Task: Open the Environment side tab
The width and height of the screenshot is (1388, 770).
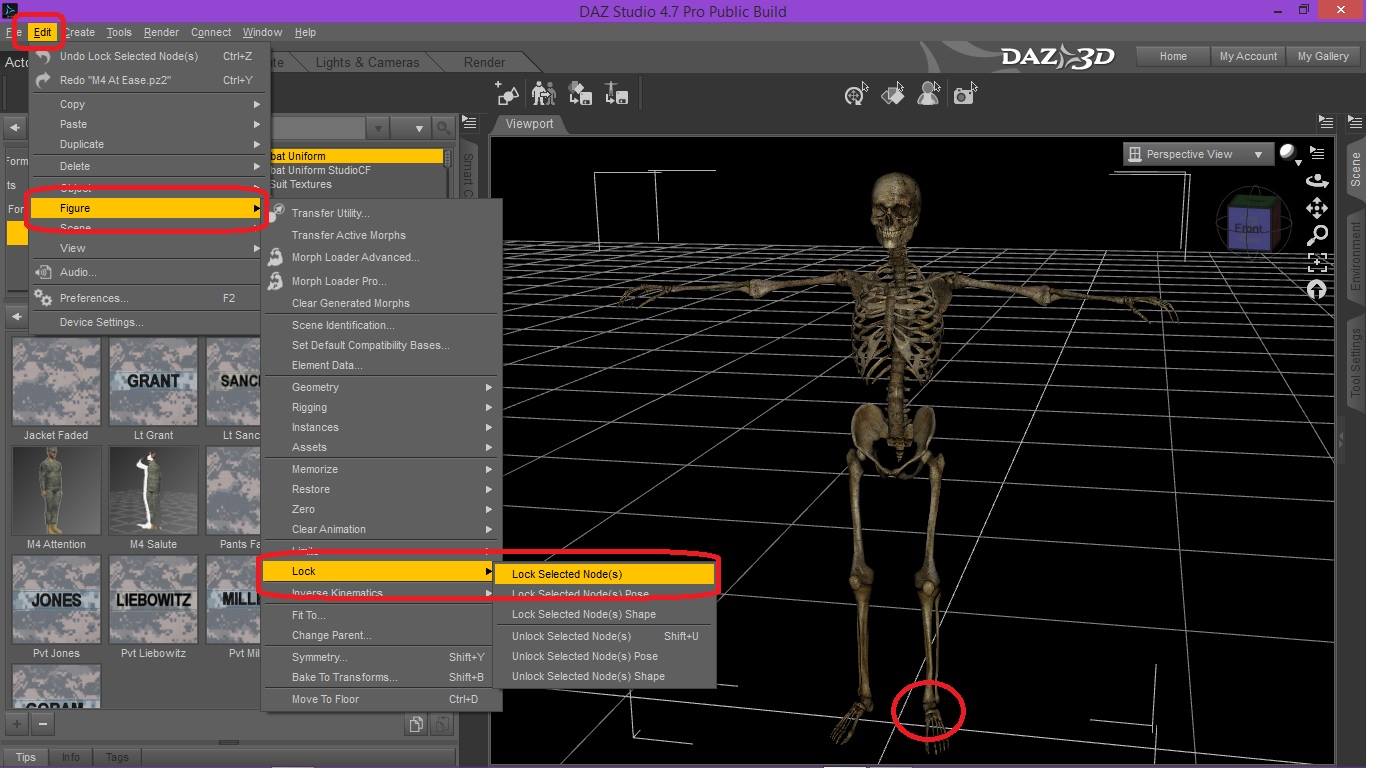Action: [x=1356, y=257]
